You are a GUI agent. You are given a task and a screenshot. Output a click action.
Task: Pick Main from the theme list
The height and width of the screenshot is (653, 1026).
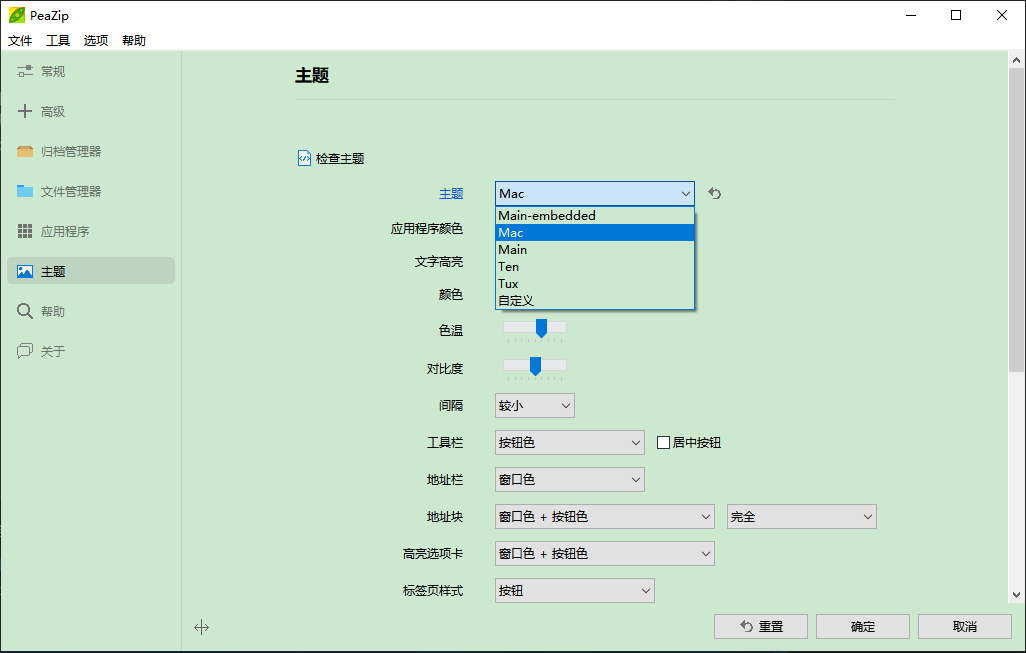(595, 249)
